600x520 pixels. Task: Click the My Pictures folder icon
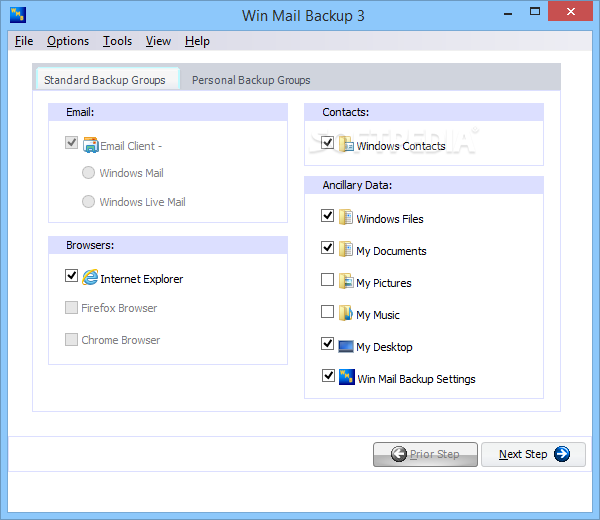[x=346, y=281]
